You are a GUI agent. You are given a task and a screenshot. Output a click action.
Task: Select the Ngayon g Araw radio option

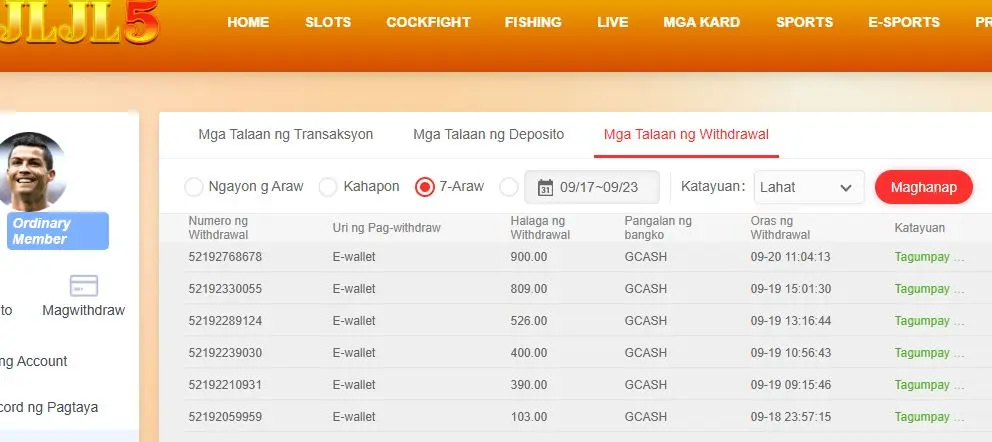click(194, 187)
